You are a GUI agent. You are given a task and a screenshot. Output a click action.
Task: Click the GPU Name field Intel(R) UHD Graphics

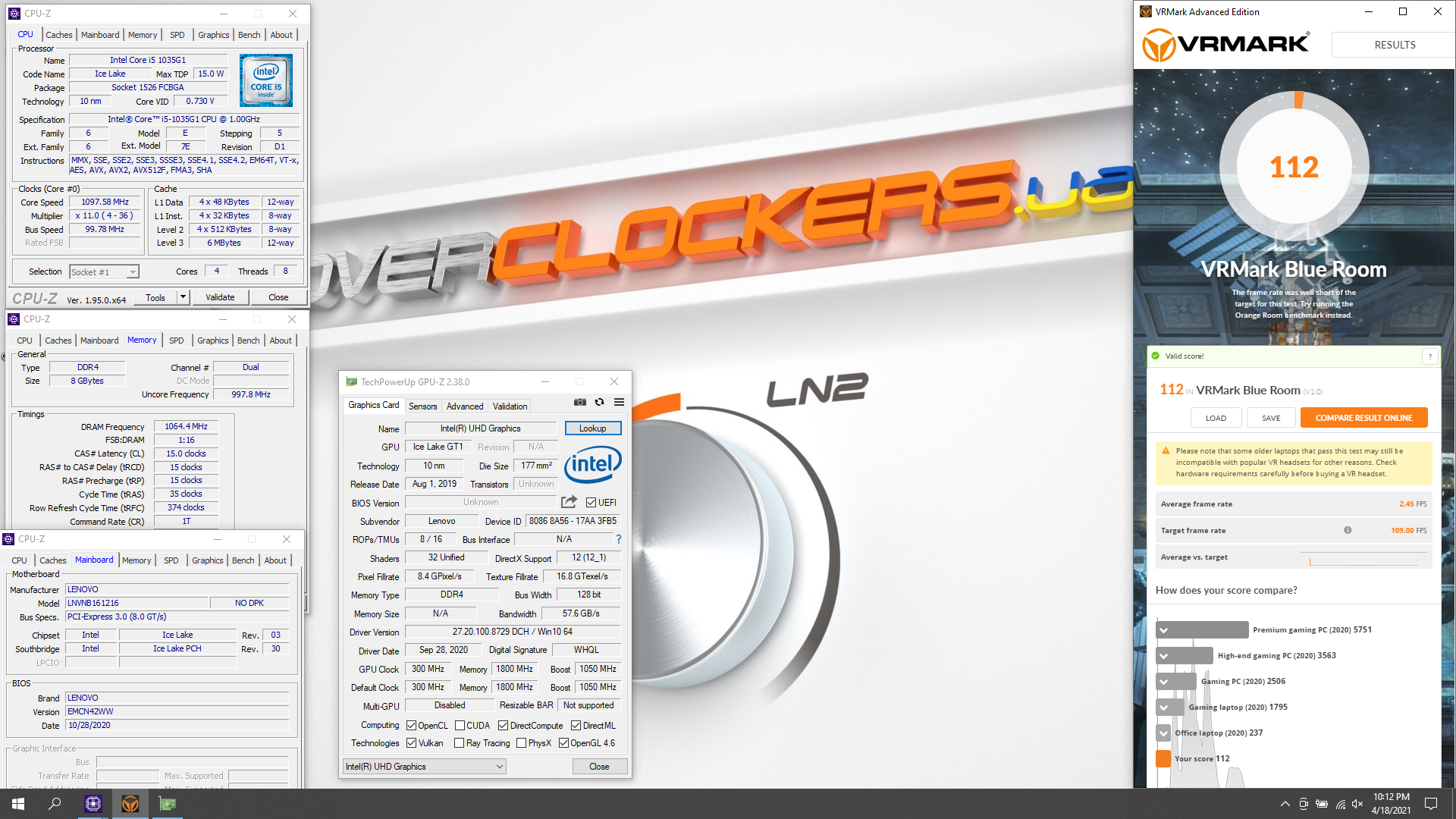pos(481,428)
